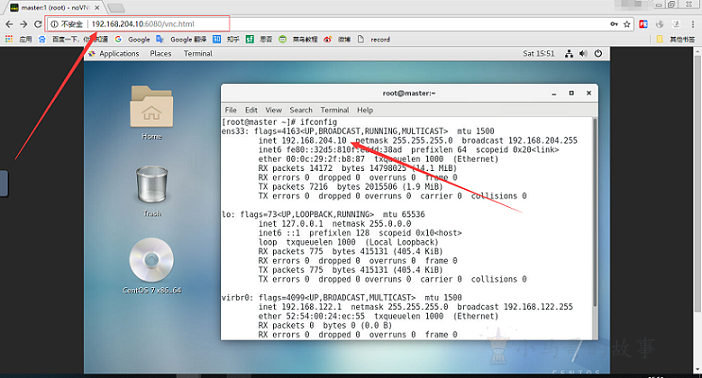Open the CentOS 7 x86_64 disc icon

point(152,266)
